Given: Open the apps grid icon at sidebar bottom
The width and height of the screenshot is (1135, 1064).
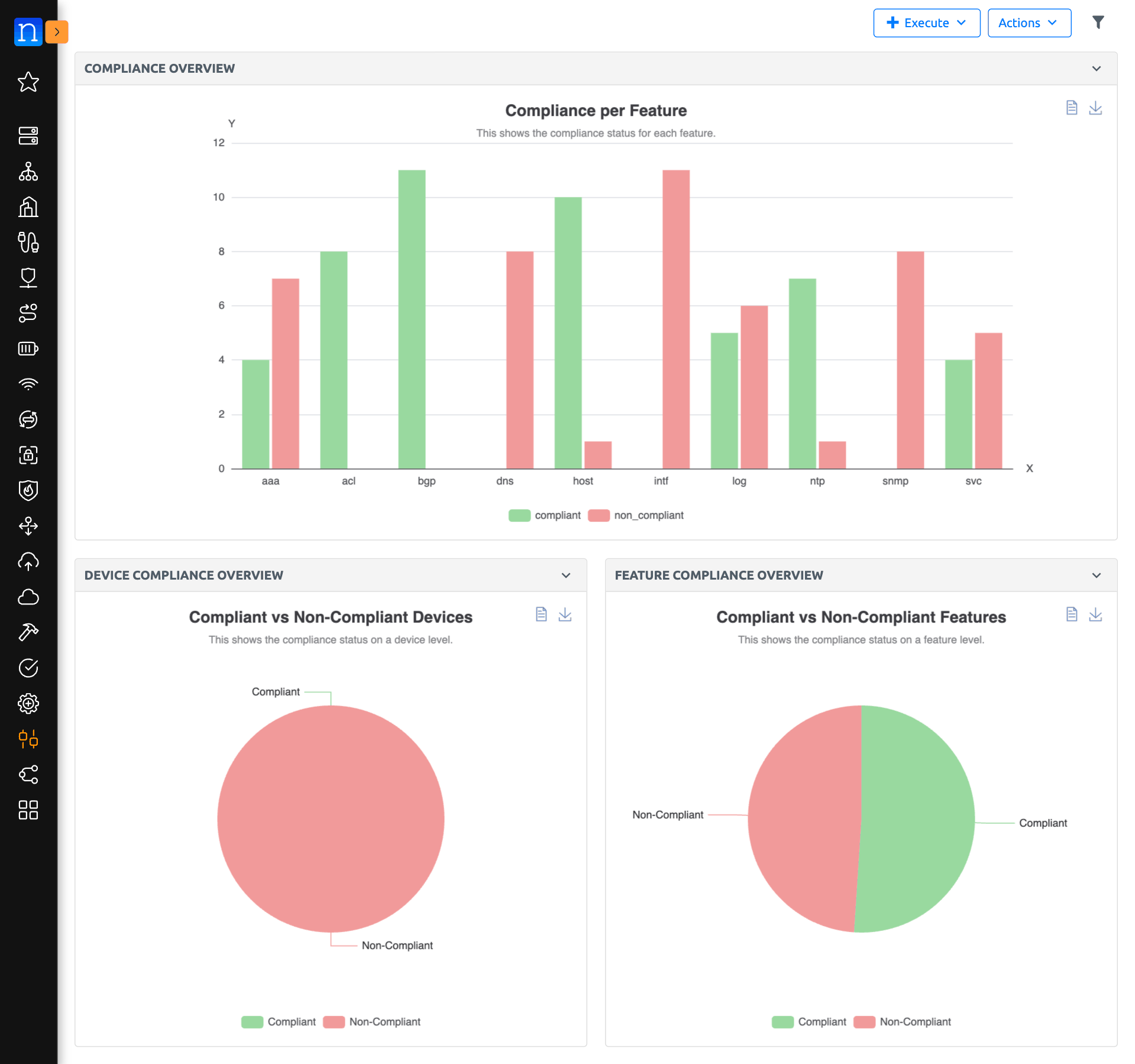Looking at the screenshot, I should (28, 810).
